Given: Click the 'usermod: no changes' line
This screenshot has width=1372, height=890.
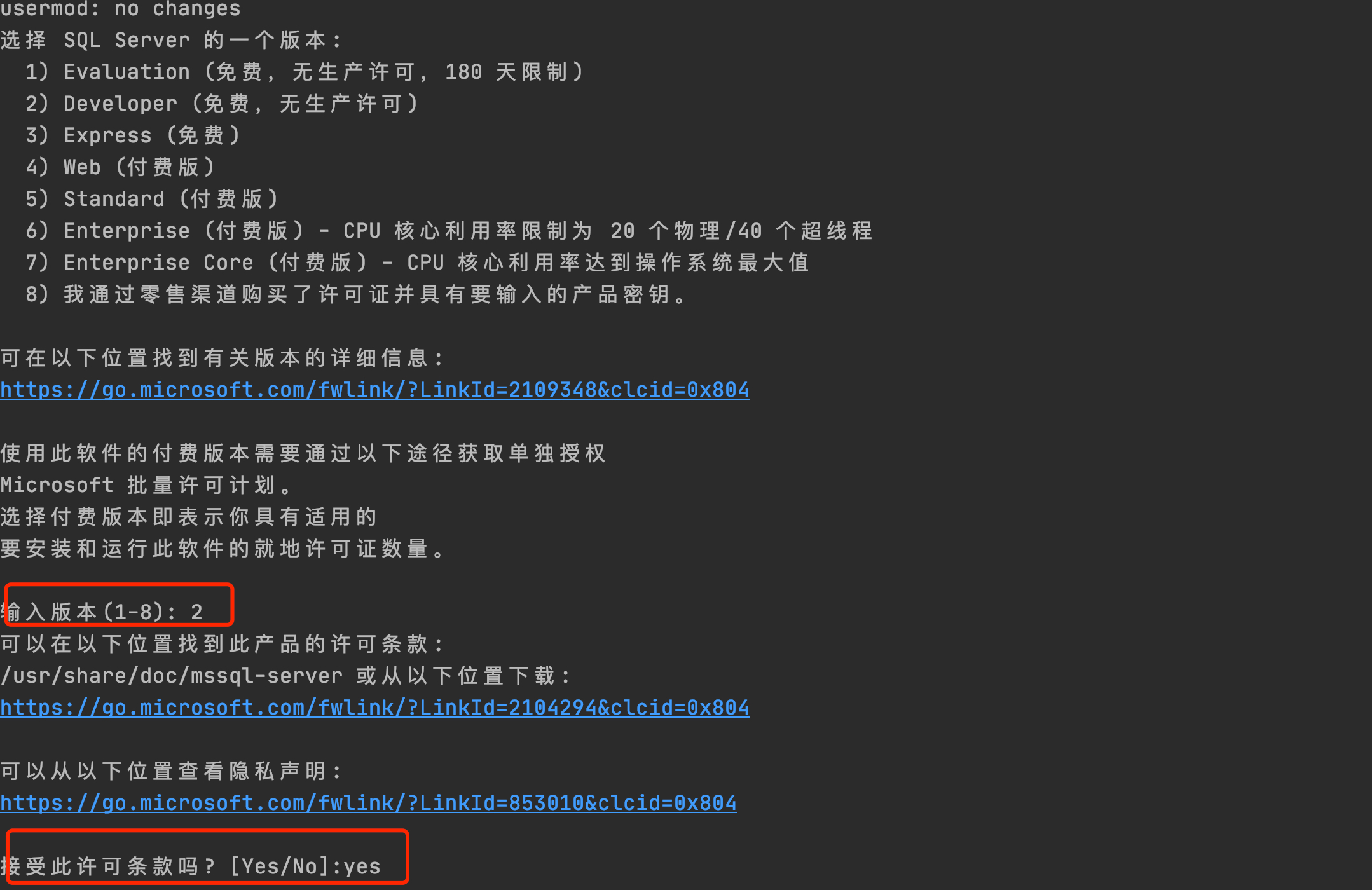Looking at the screenshot, I should pyautogui.click(x=121, y=9).
